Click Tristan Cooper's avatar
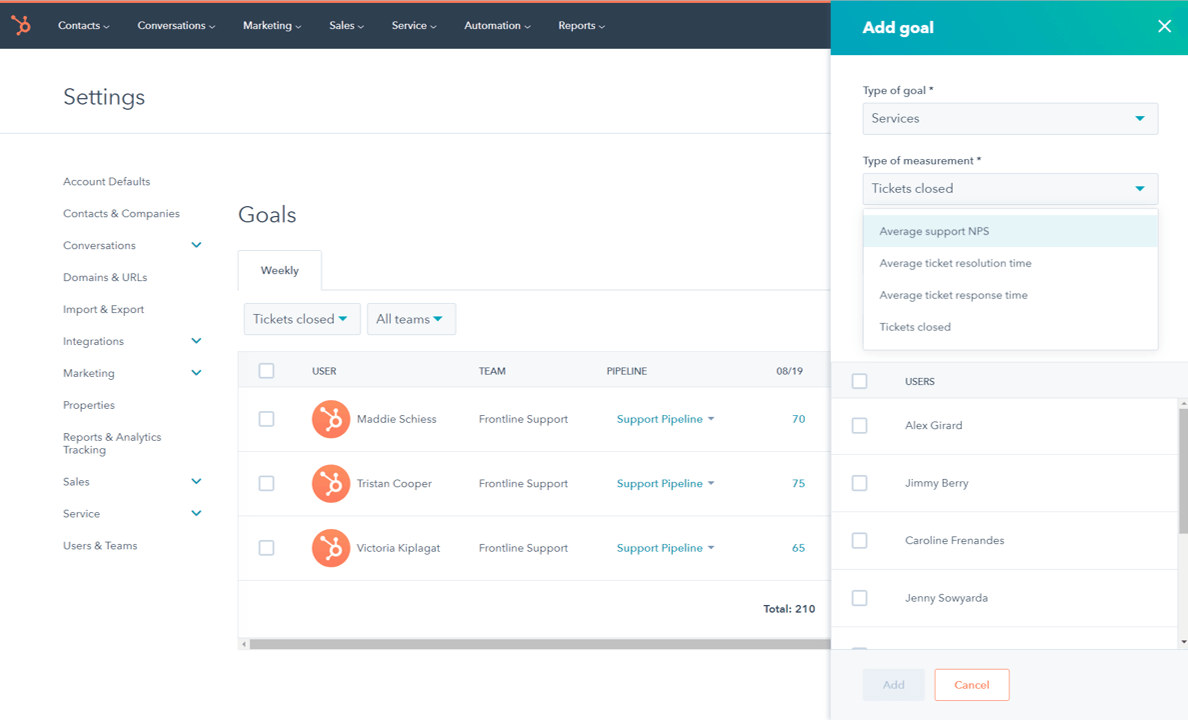Viewport: 1188px width, 720px height. (331, 483)
